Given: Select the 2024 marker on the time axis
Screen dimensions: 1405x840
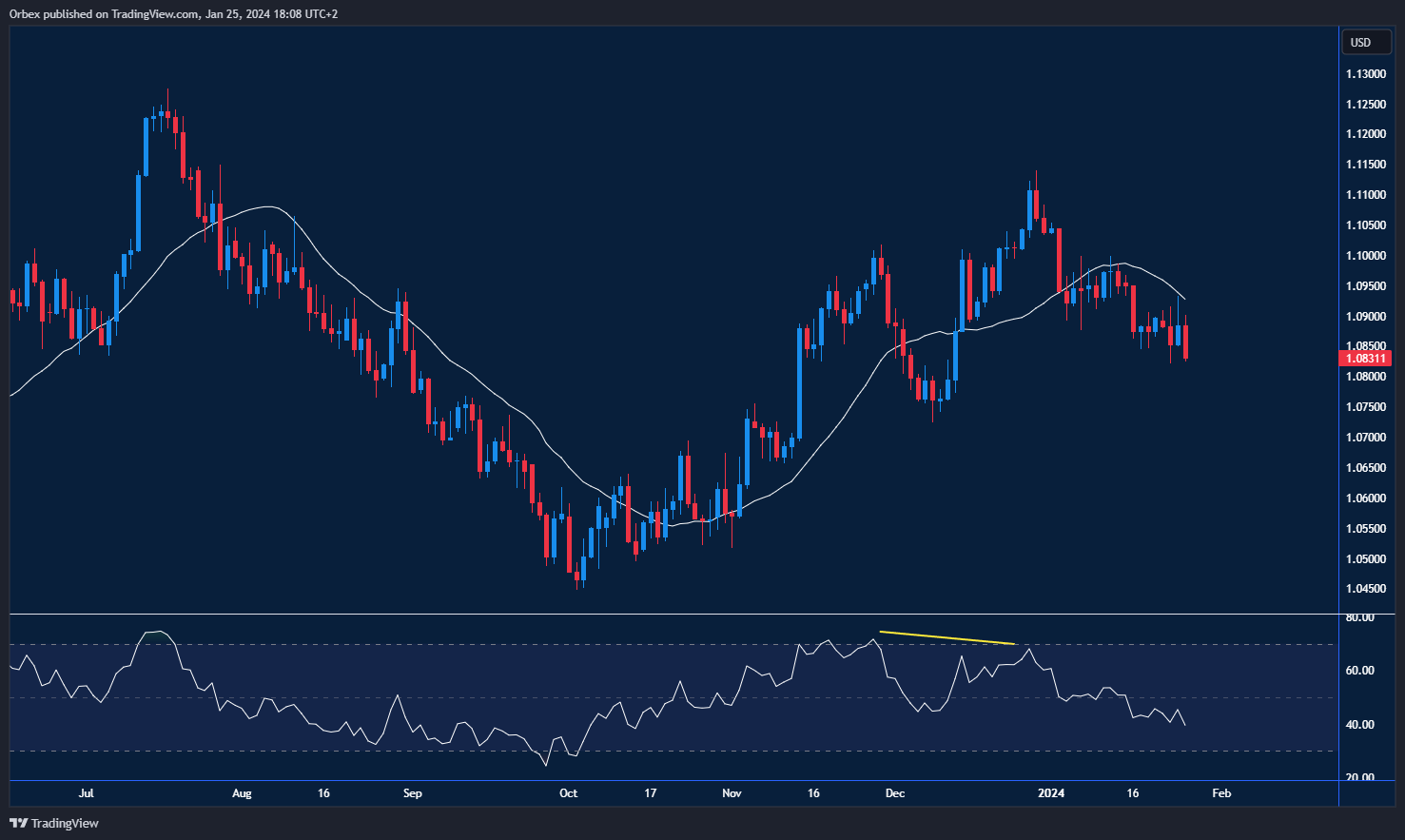Looking at the screenshot, I should click(x=1051, y=792).
